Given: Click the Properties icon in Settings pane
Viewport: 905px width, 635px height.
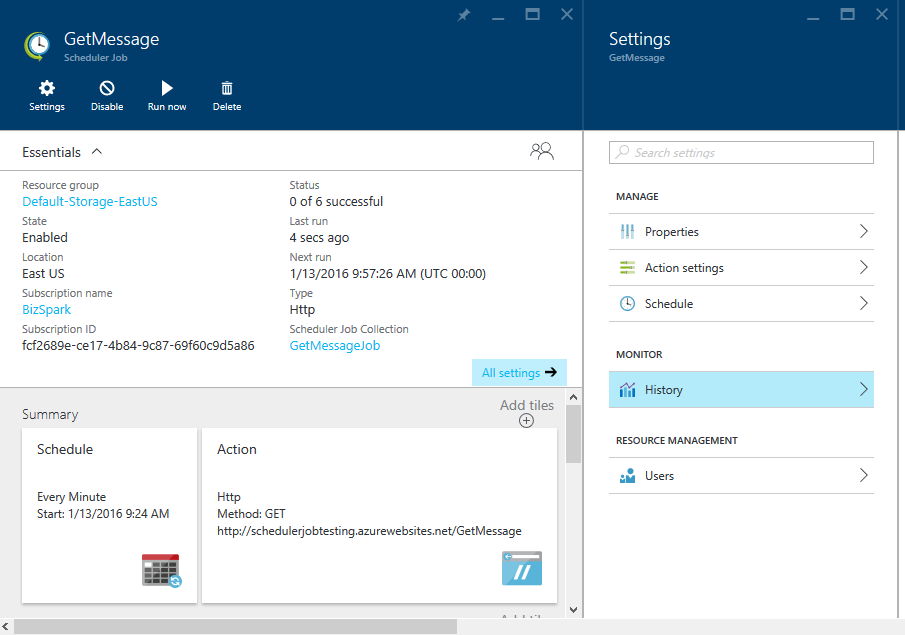Looking at the screenshot, I should 628,231.
